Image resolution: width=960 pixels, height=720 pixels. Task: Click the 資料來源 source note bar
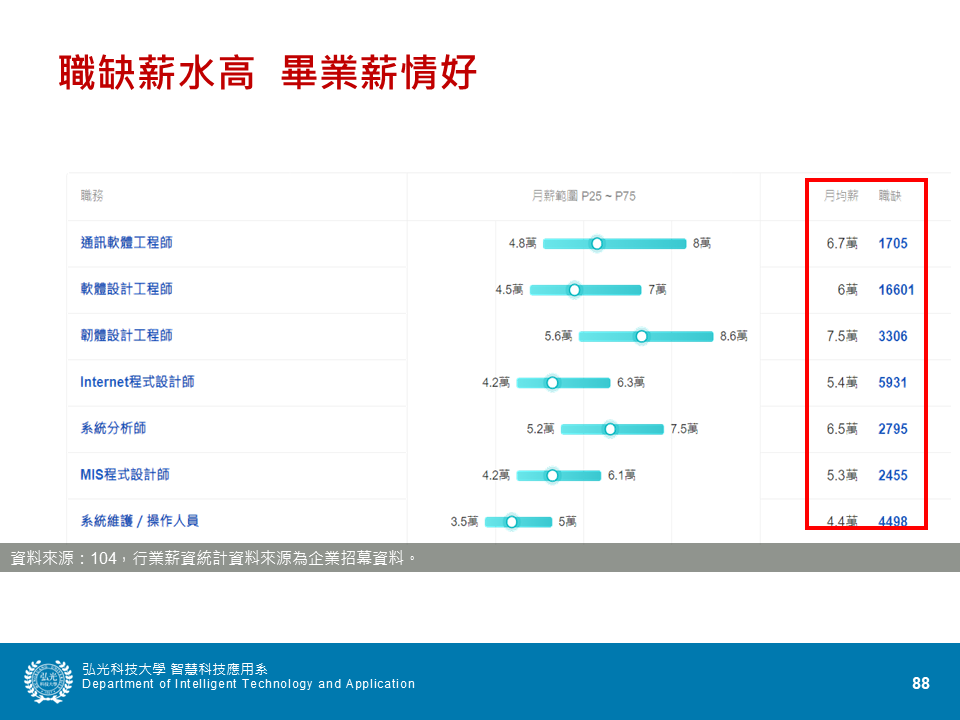click(480, 558)
